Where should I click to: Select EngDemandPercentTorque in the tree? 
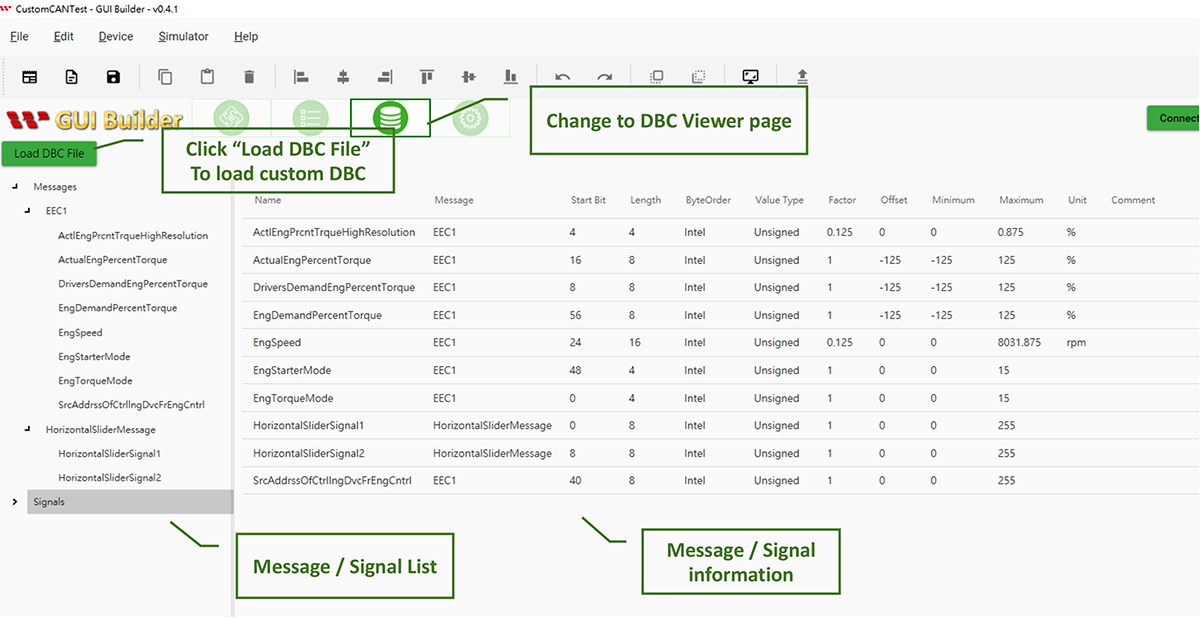click(118, 308)
